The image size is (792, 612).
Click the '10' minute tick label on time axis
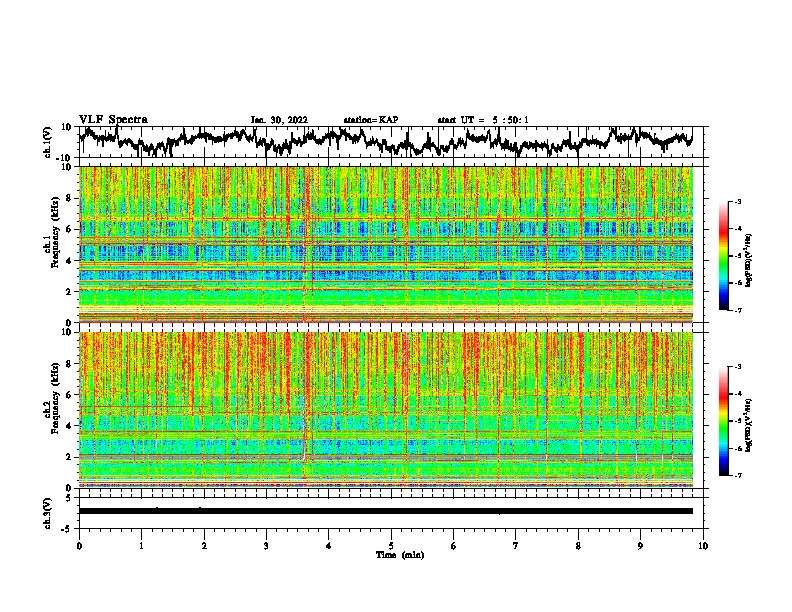coord(703,546)
